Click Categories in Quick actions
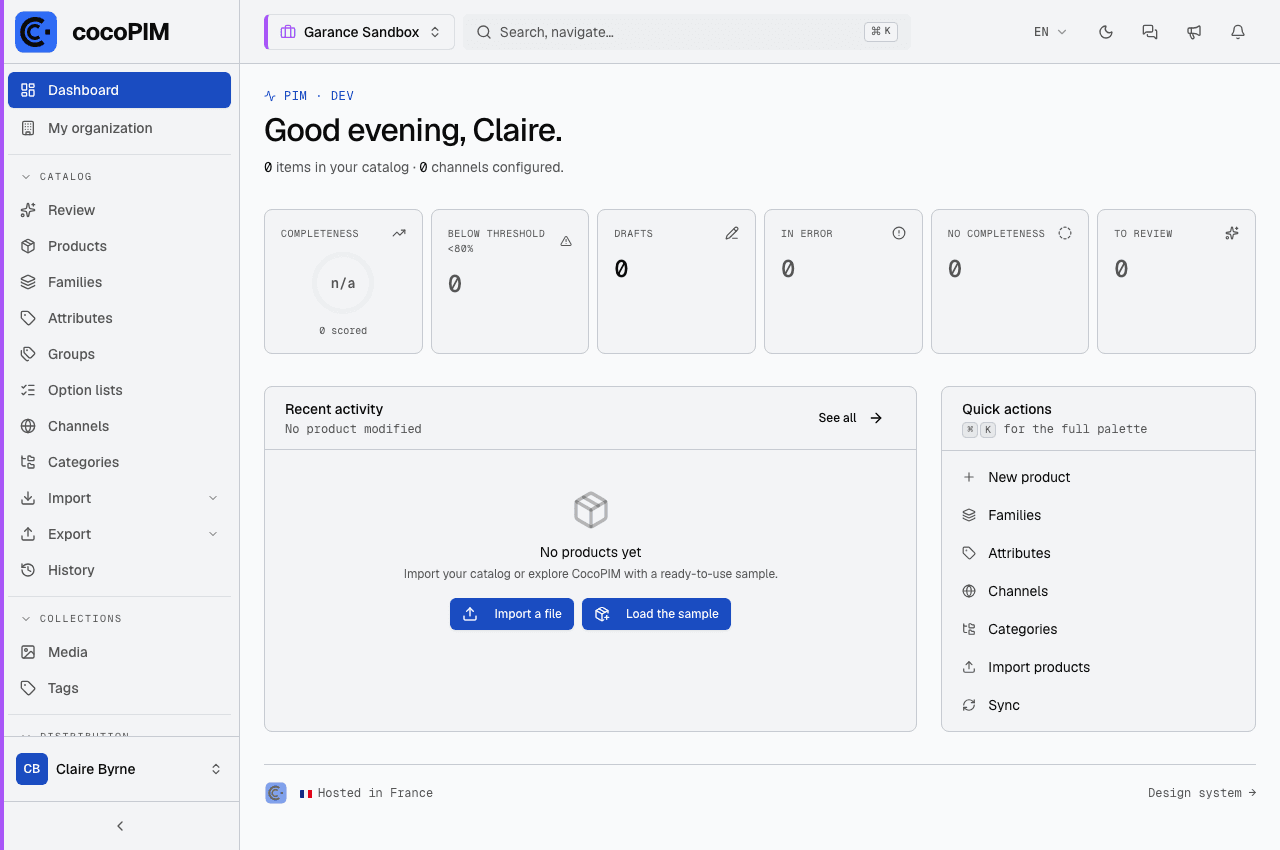Screen dimensions: 1280x850 tap(1098, 629)
